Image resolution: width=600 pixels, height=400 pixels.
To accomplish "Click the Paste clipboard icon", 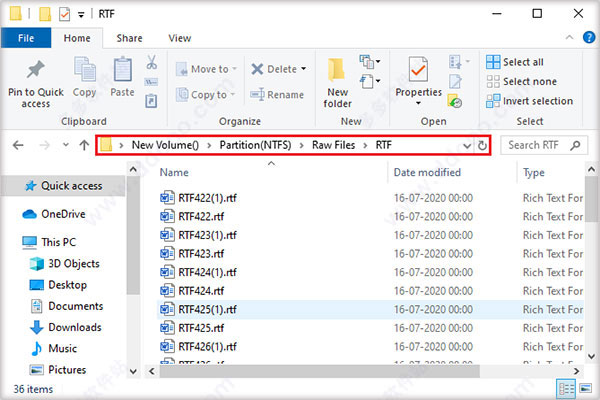I will click(x=122, y=70).
